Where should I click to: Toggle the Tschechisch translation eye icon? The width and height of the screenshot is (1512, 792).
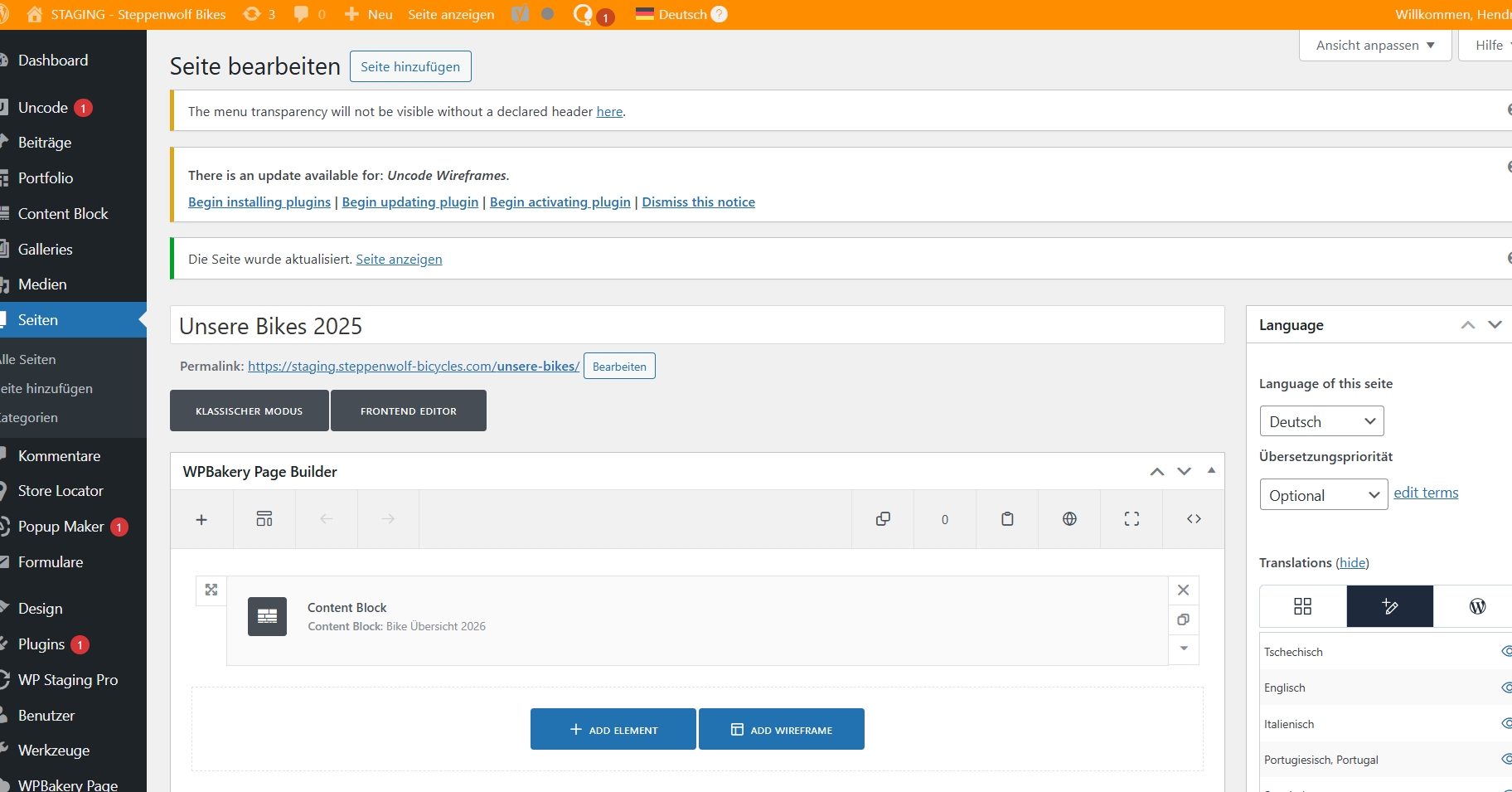click(1506, 652)
